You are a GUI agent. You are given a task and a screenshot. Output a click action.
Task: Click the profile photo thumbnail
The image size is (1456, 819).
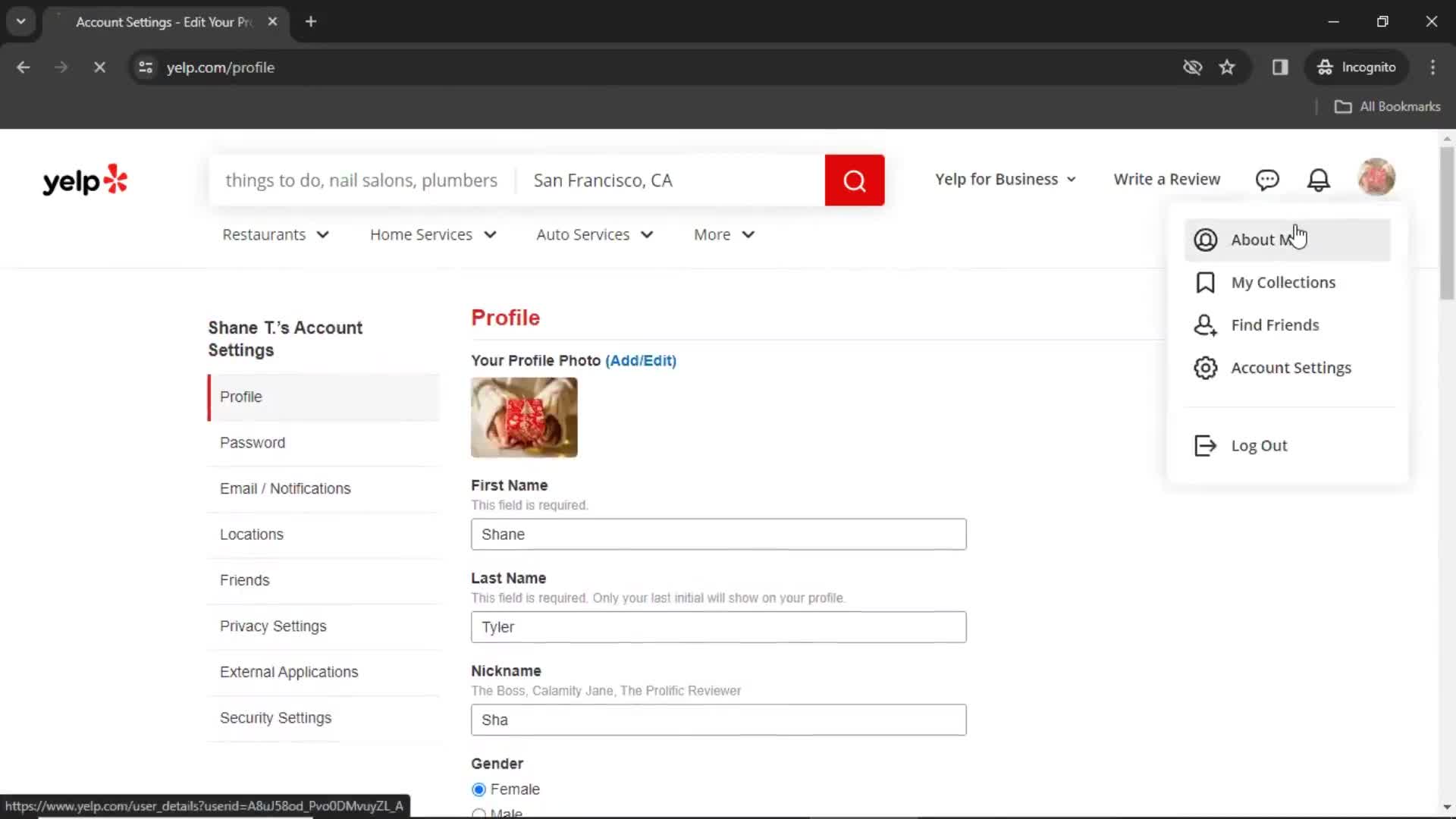click(x=524, y=418)
